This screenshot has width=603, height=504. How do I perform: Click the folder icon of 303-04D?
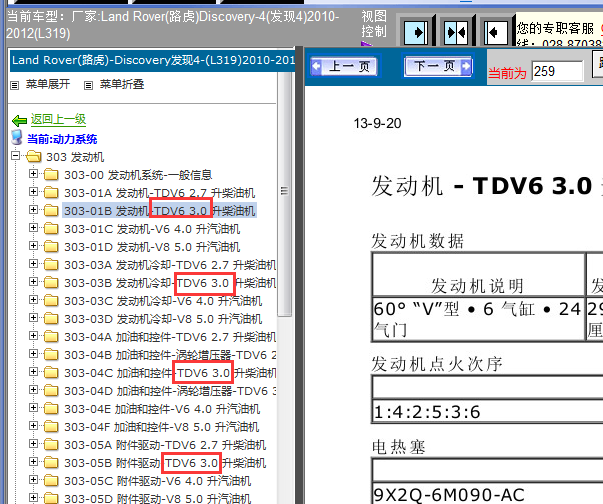(x=51, y=391)
